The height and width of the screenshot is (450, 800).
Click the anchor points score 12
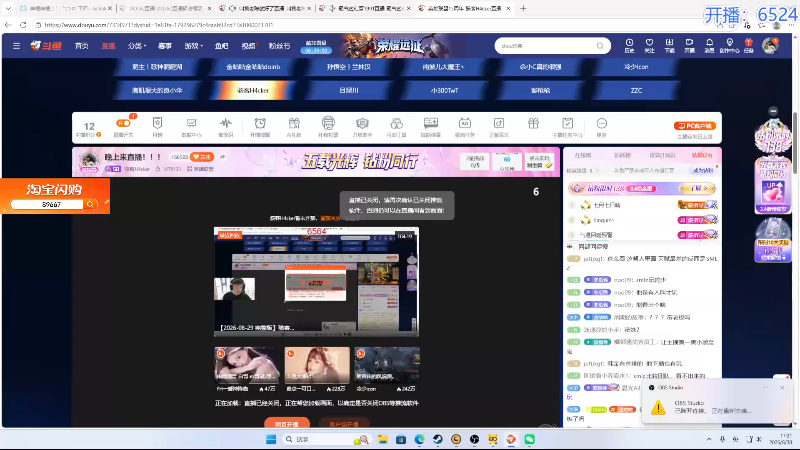click(x=89, y=128)
